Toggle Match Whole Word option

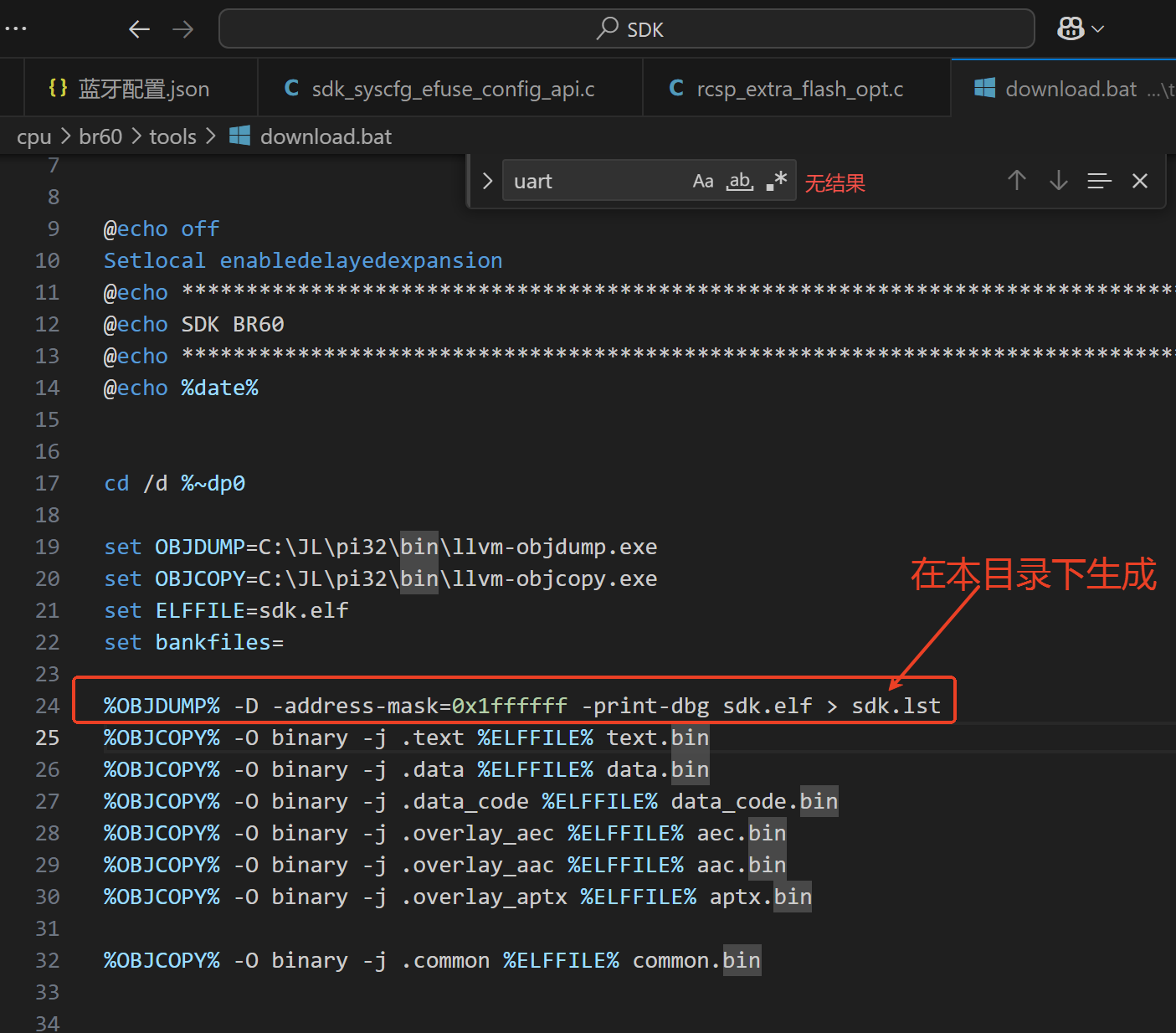click(x=740, y=181)
